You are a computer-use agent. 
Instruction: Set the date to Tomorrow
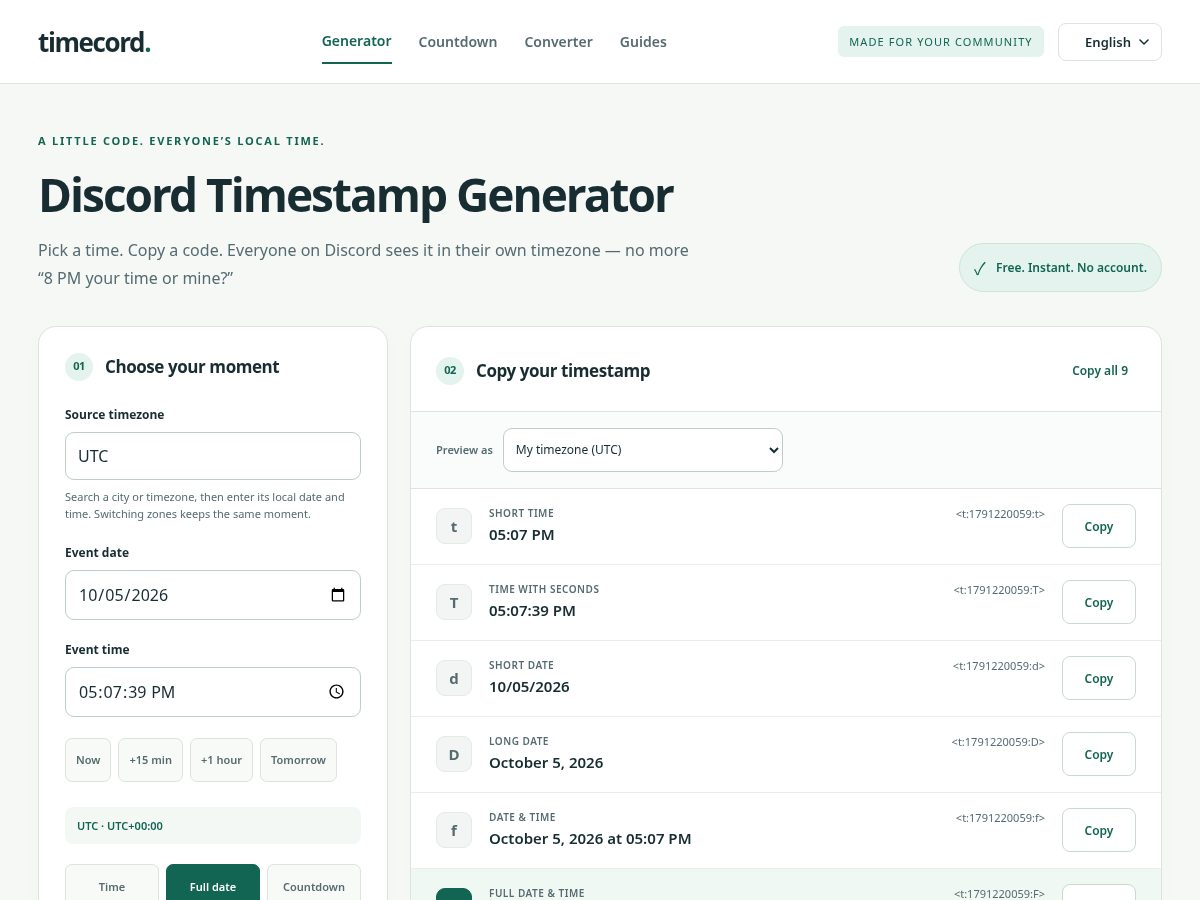click(298, 760)
